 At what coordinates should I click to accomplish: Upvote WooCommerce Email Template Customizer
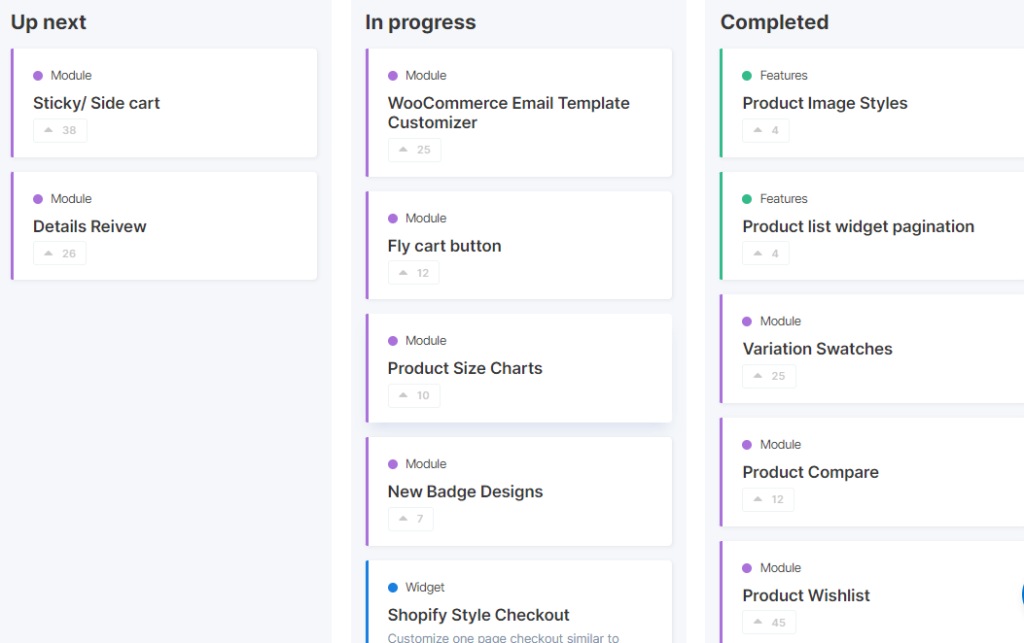click(414, 150)
